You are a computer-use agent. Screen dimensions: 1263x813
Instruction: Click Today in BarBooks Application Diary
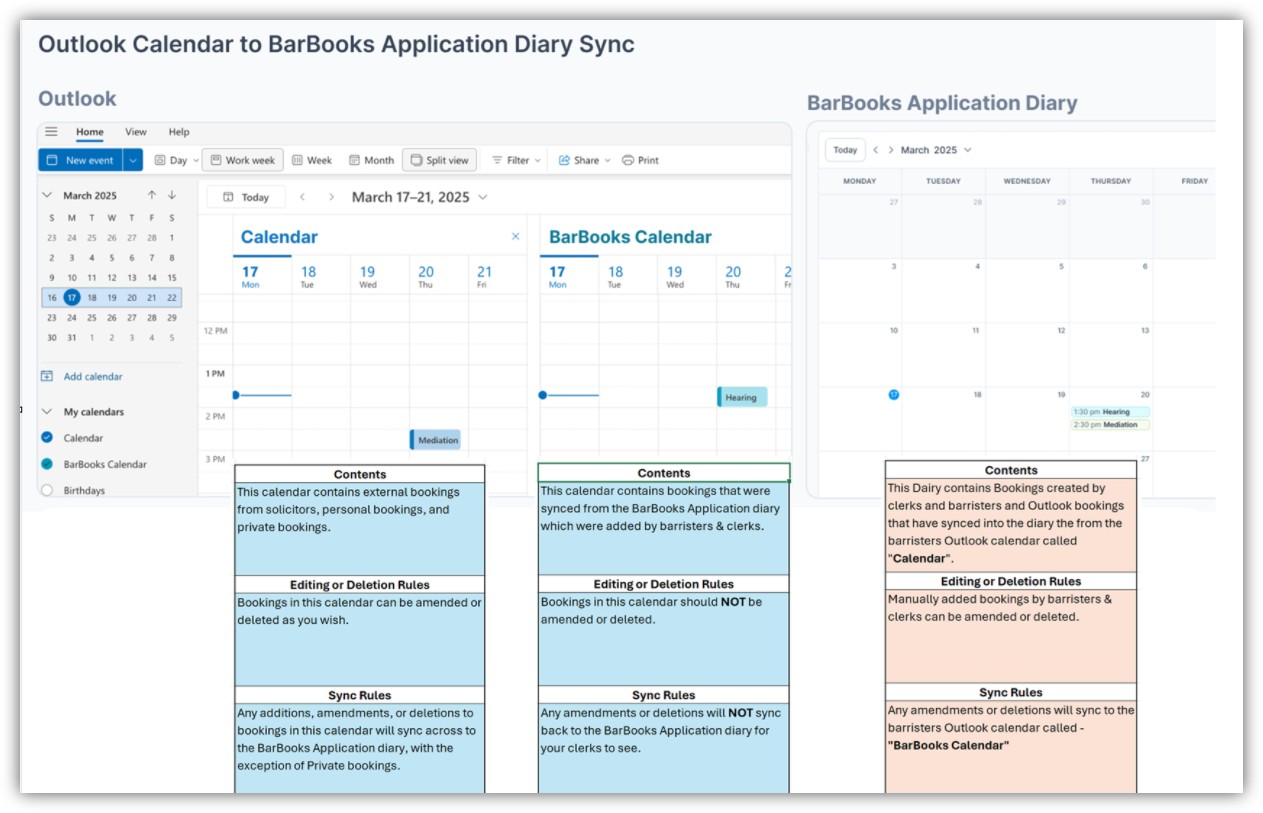(846, 150)
